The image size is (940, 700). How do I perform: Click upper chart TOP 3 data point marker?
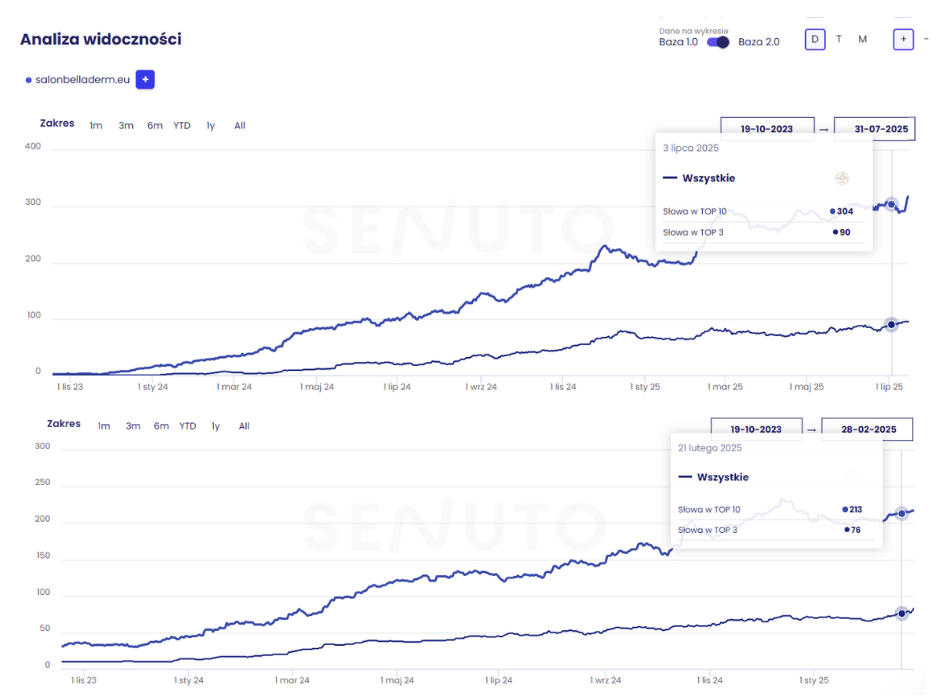pos(891,324)
